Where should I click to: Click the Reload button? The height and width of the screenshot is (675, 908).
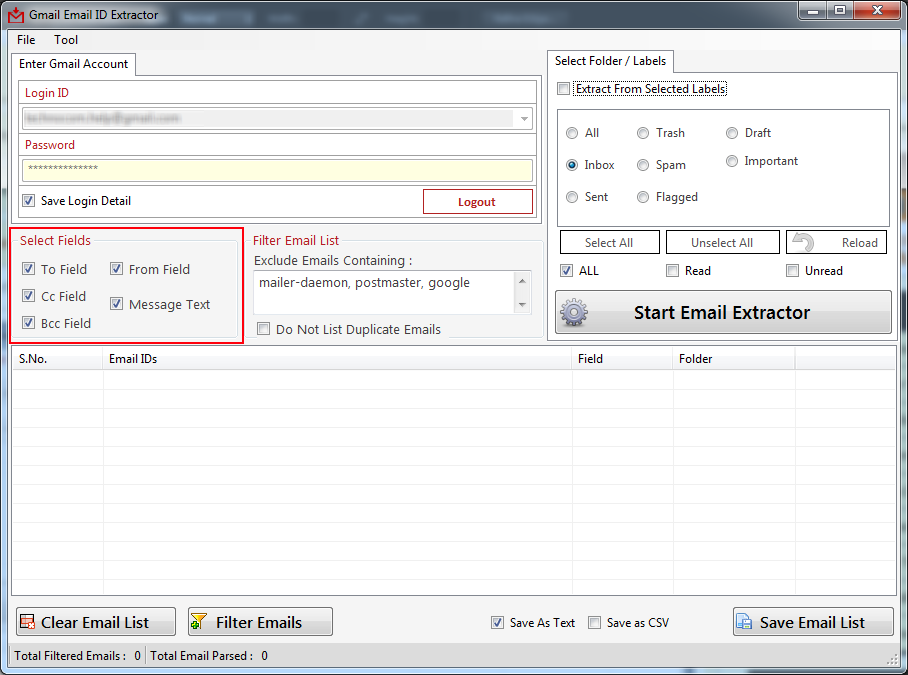point(836,243)
